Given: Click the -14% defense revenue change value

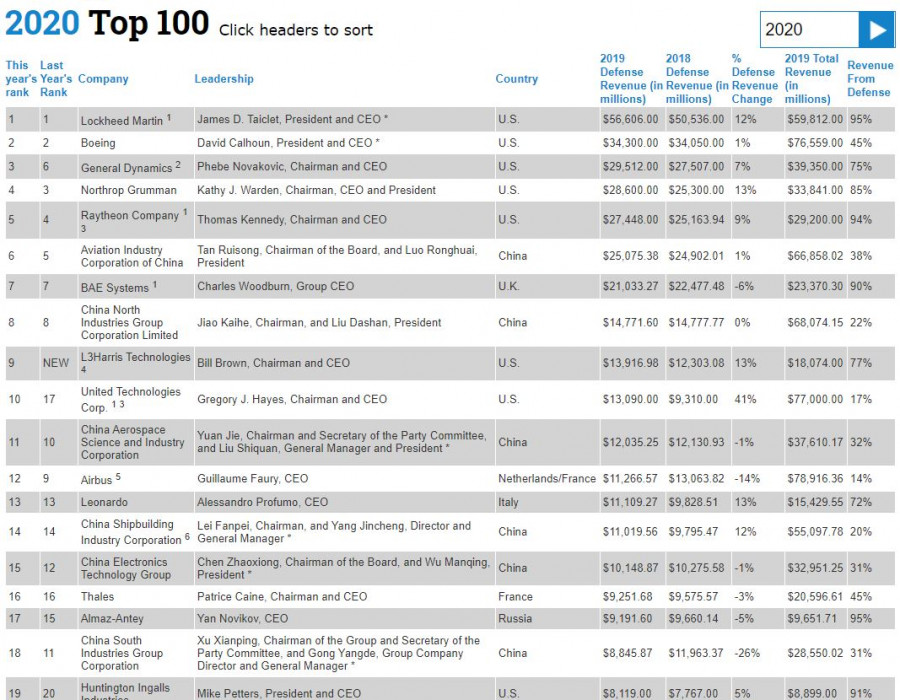Looking at the screenshot, I should point(747,479).
